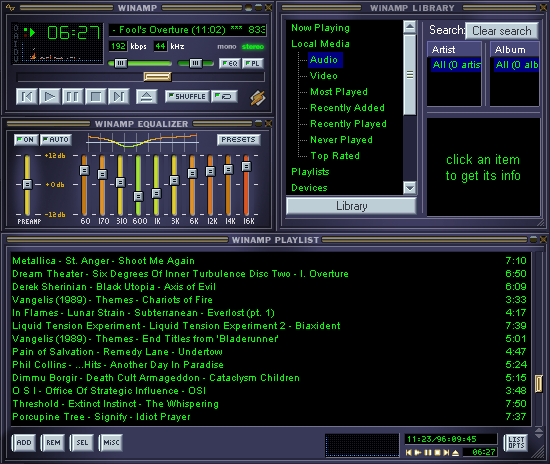Click mini Stop button in playlist footer
The width and height of the screenshot is (550, 464).
click(437, 453)
